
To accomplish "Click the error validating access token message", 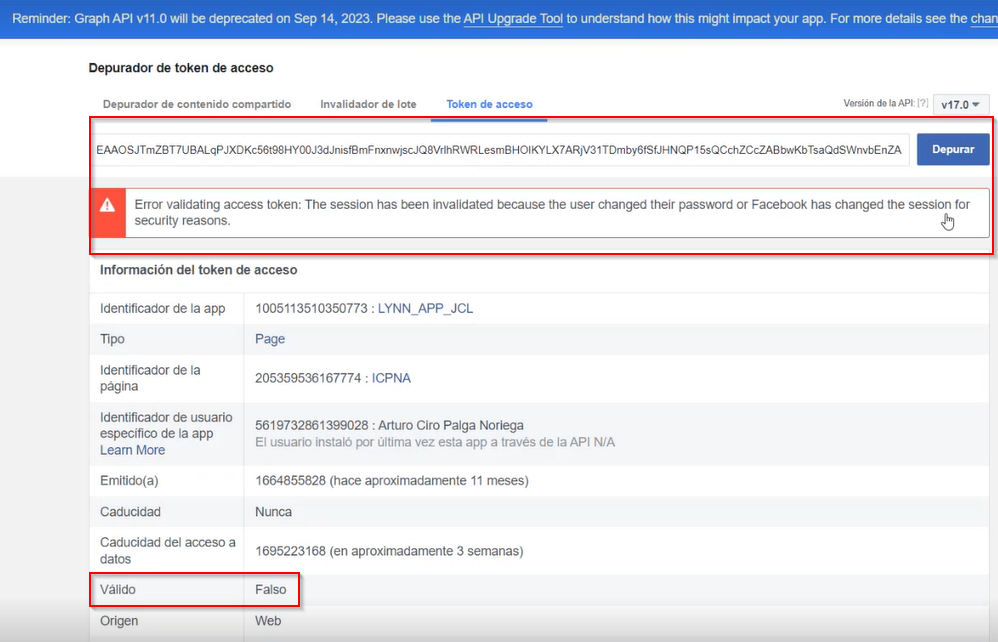I will pos(551,212).
